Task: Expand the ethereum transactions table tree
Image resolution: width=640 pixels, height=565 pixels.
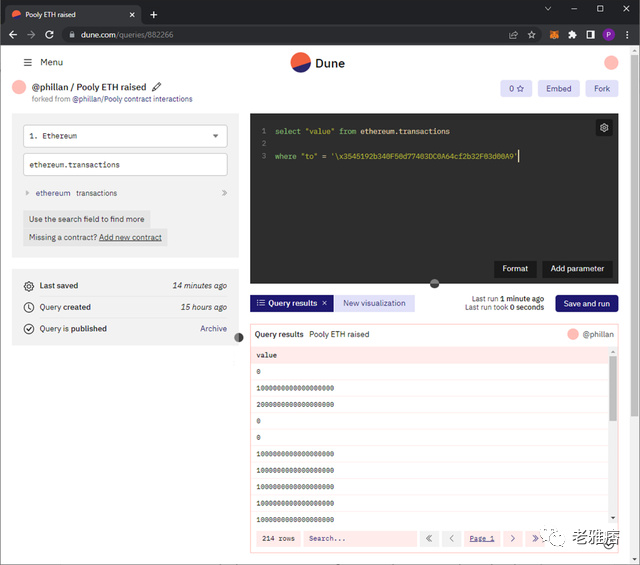Action: 27,193
